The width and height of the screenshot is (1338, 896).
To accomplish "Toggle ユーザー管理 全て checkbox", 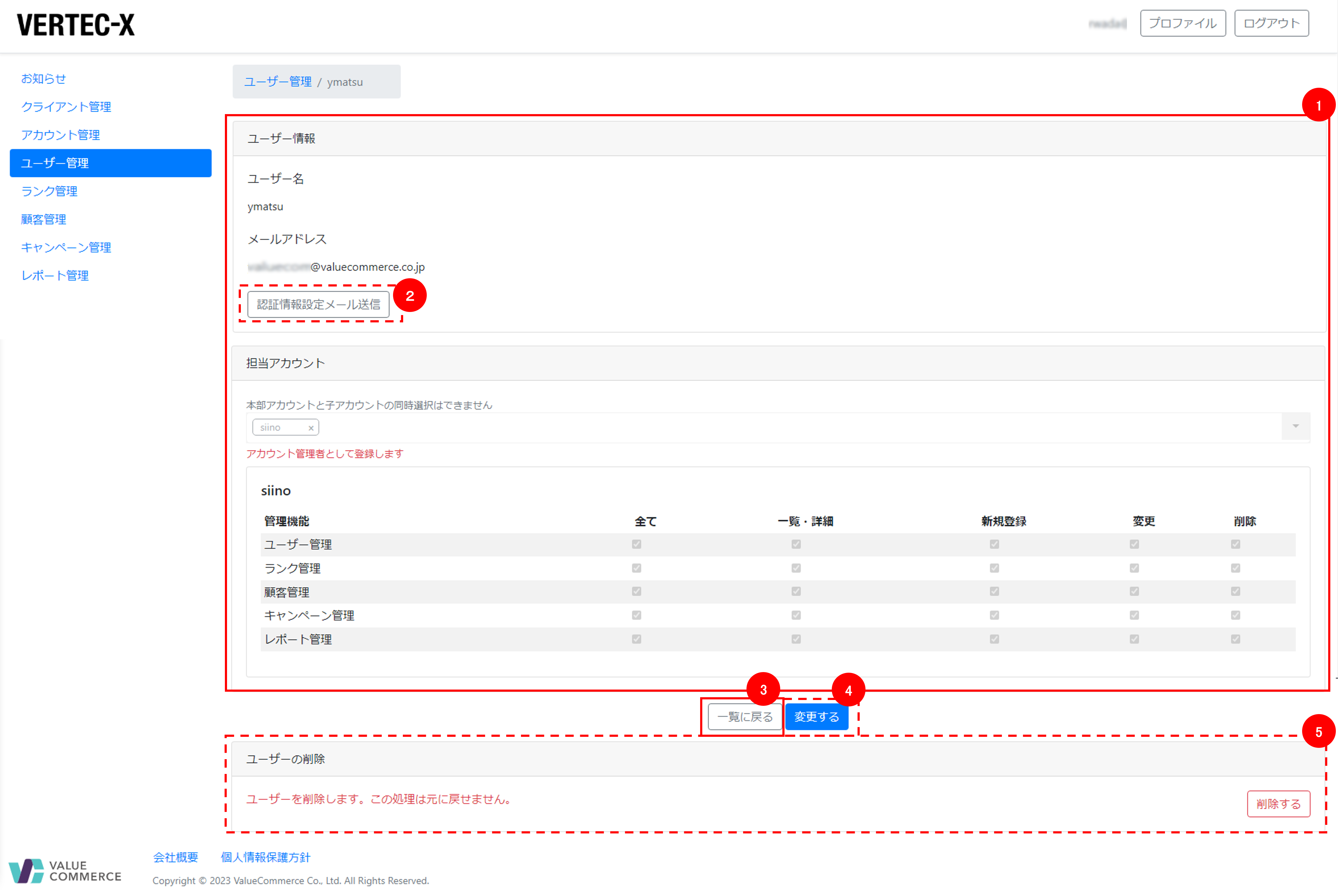I will pos(636,544).
